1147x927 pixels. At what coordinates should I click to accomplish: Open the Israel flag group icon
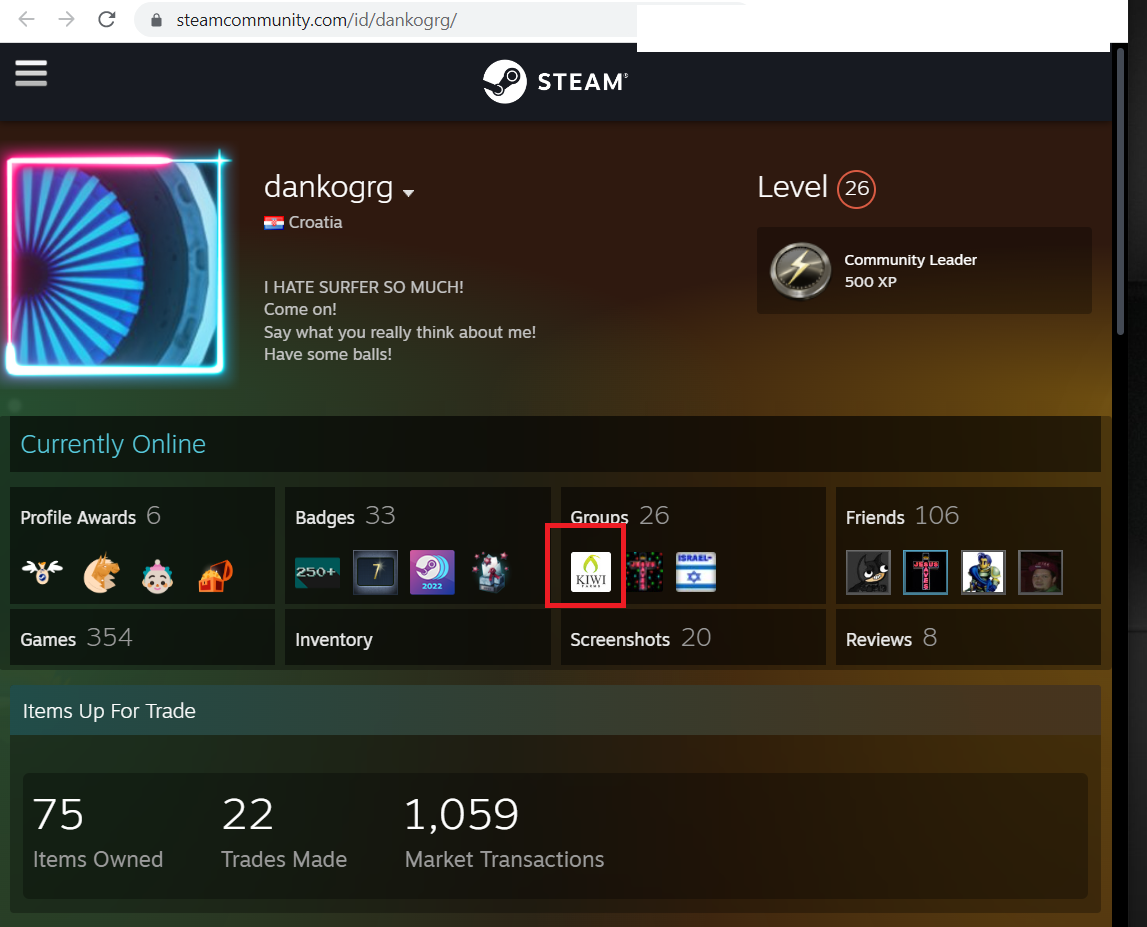[696, 571]
